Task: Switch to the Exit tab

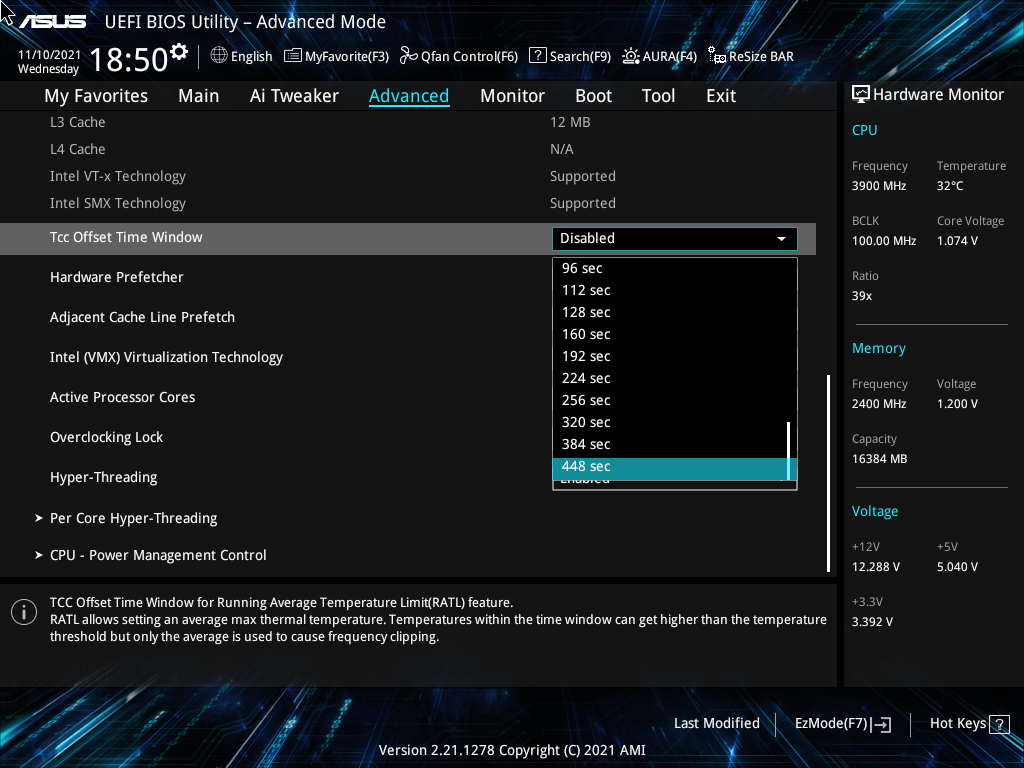Action: 721,96
